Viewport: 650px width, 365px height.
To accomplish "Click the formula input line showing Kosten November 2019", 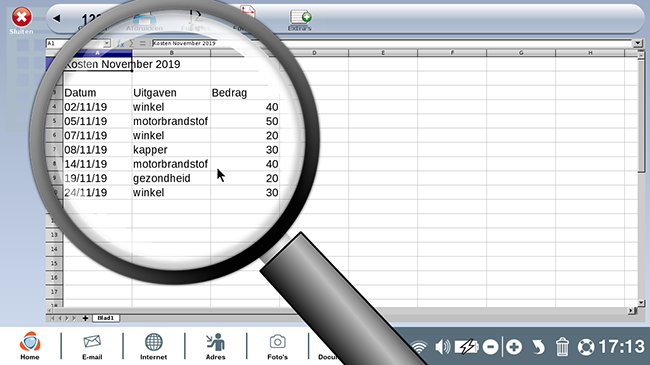I will [x=392, y=43].
